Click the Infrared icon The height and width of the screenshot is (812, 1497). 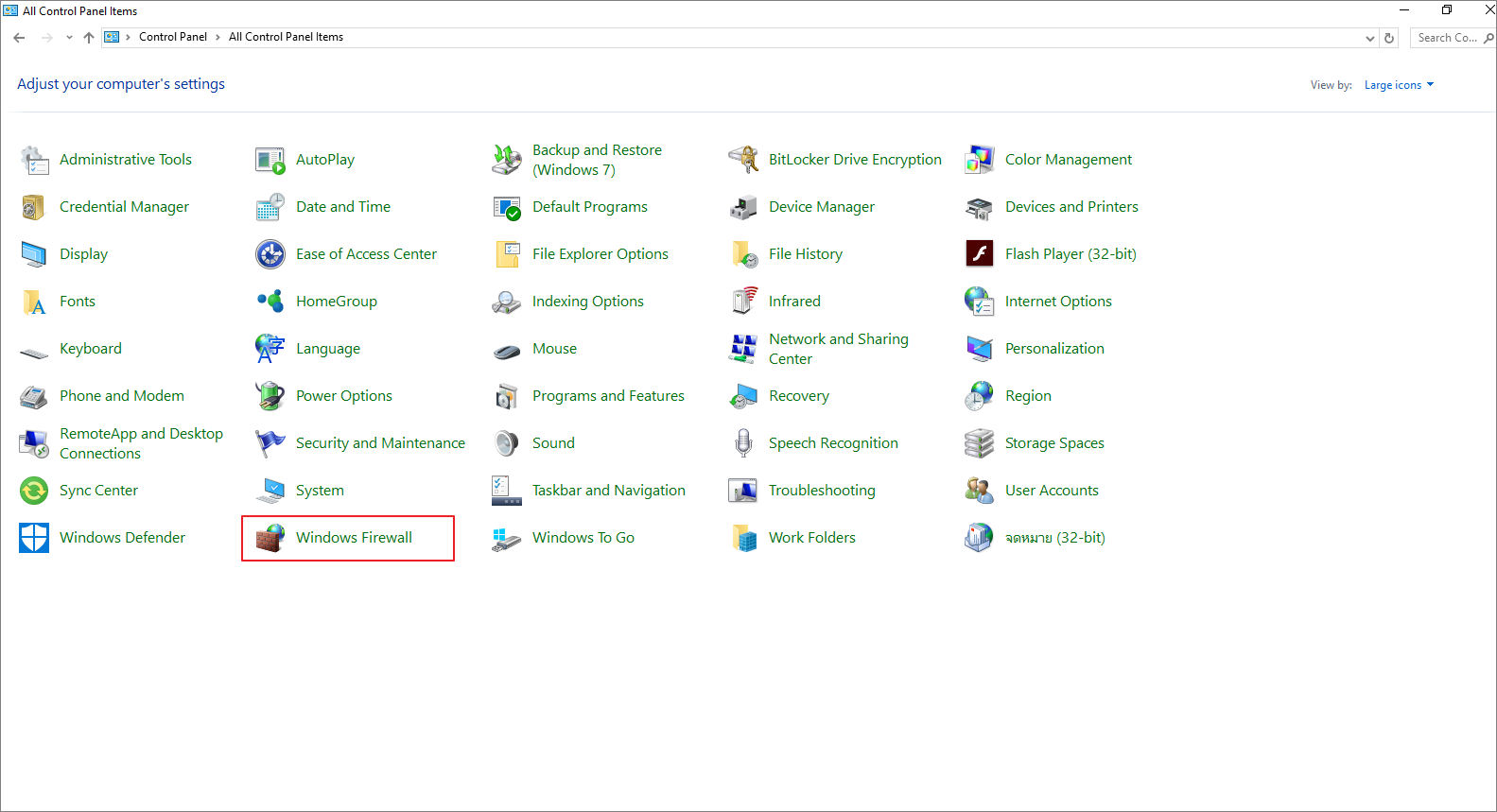click(x=743, y=302)
